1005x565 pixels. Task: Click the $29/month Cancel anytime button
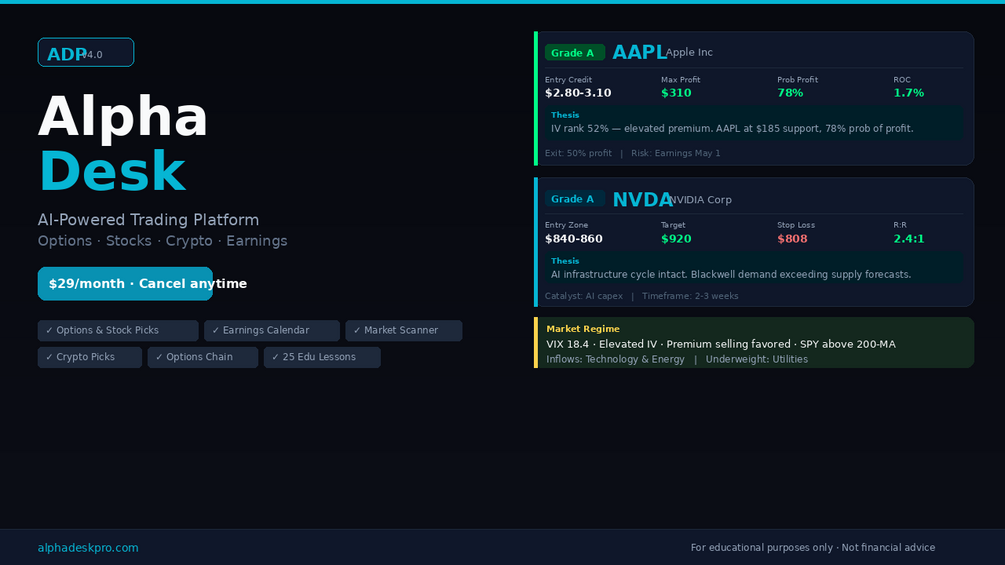click(125, 284)
